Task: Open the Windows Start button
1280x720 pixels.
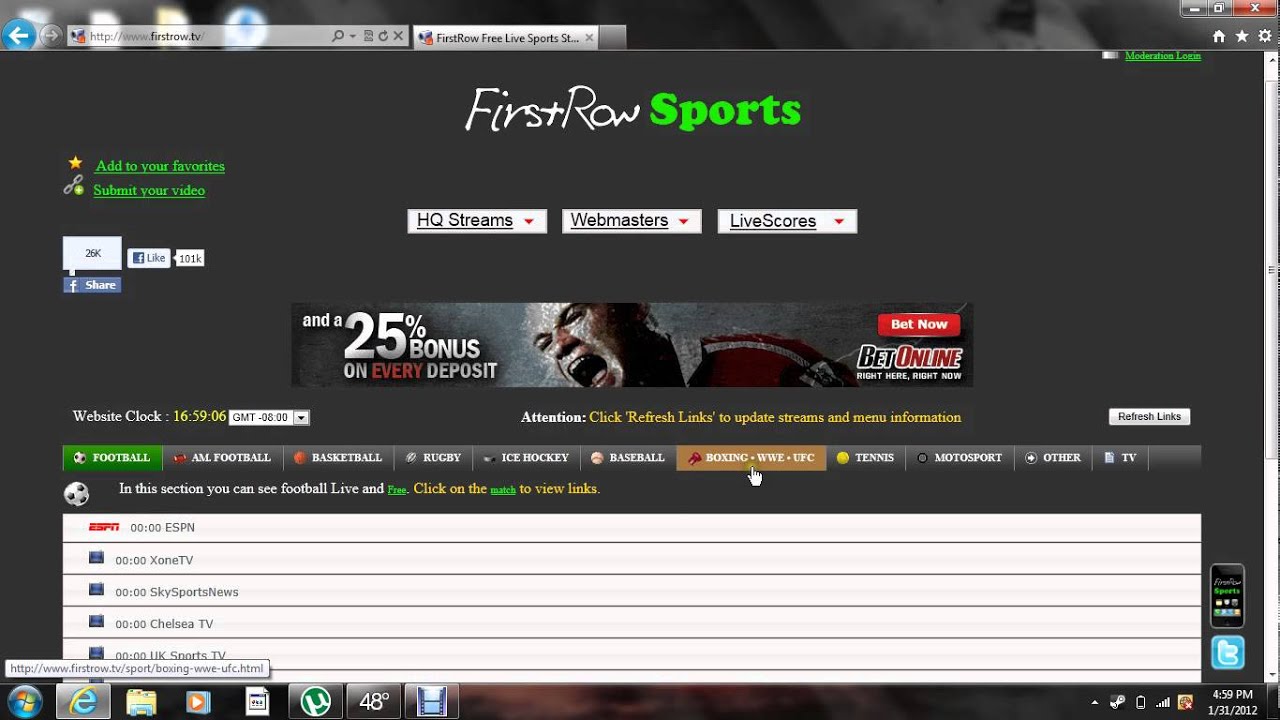Action: (24, 702)
